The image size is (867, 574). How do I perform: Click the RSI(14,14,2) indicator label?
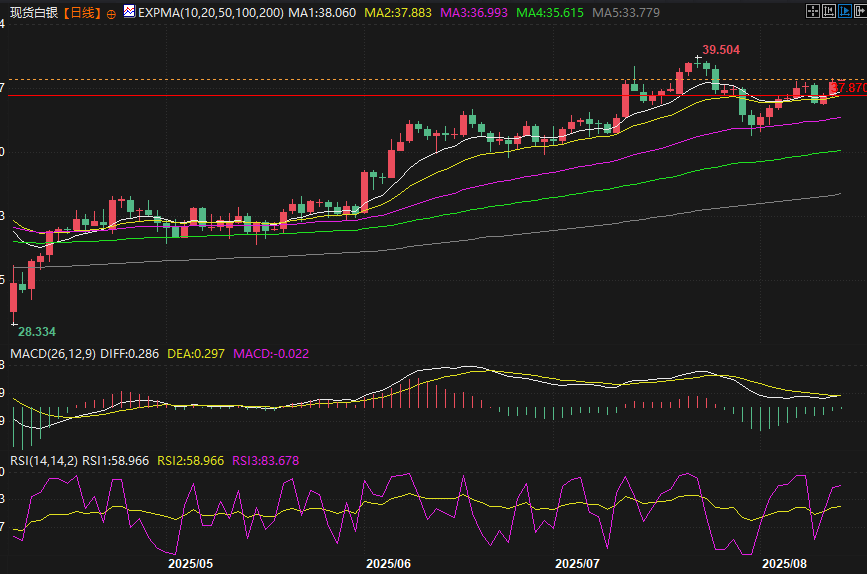[x=44, y=461]
